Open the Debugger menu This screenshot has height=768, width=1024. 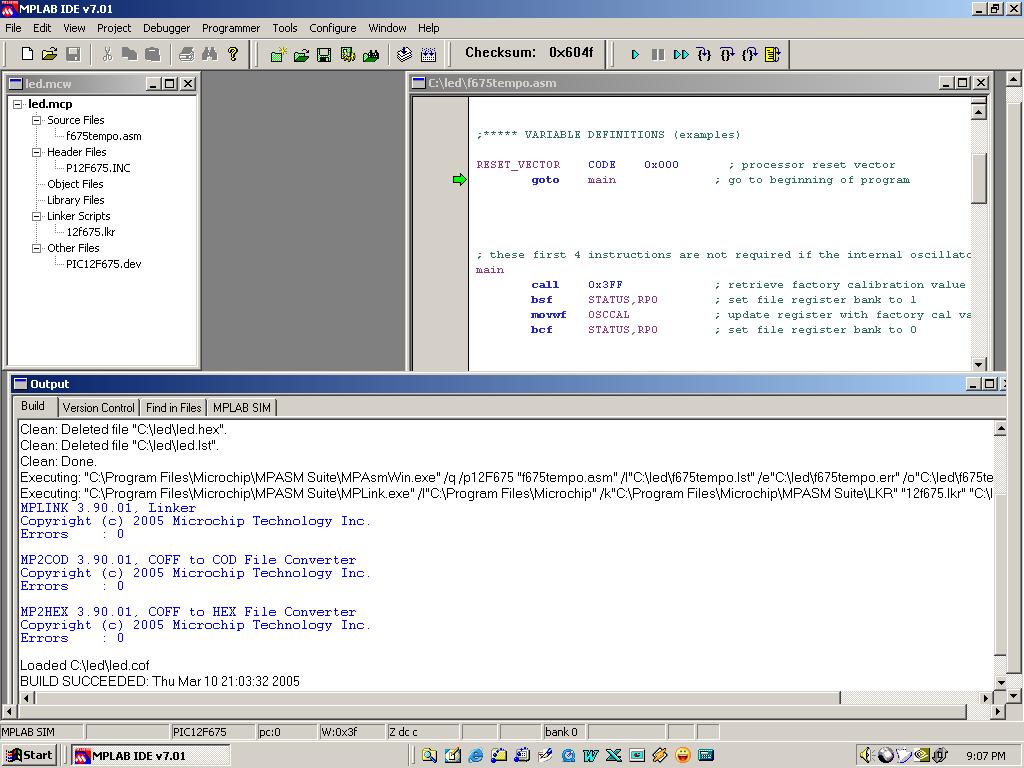(x=166, y=28)
